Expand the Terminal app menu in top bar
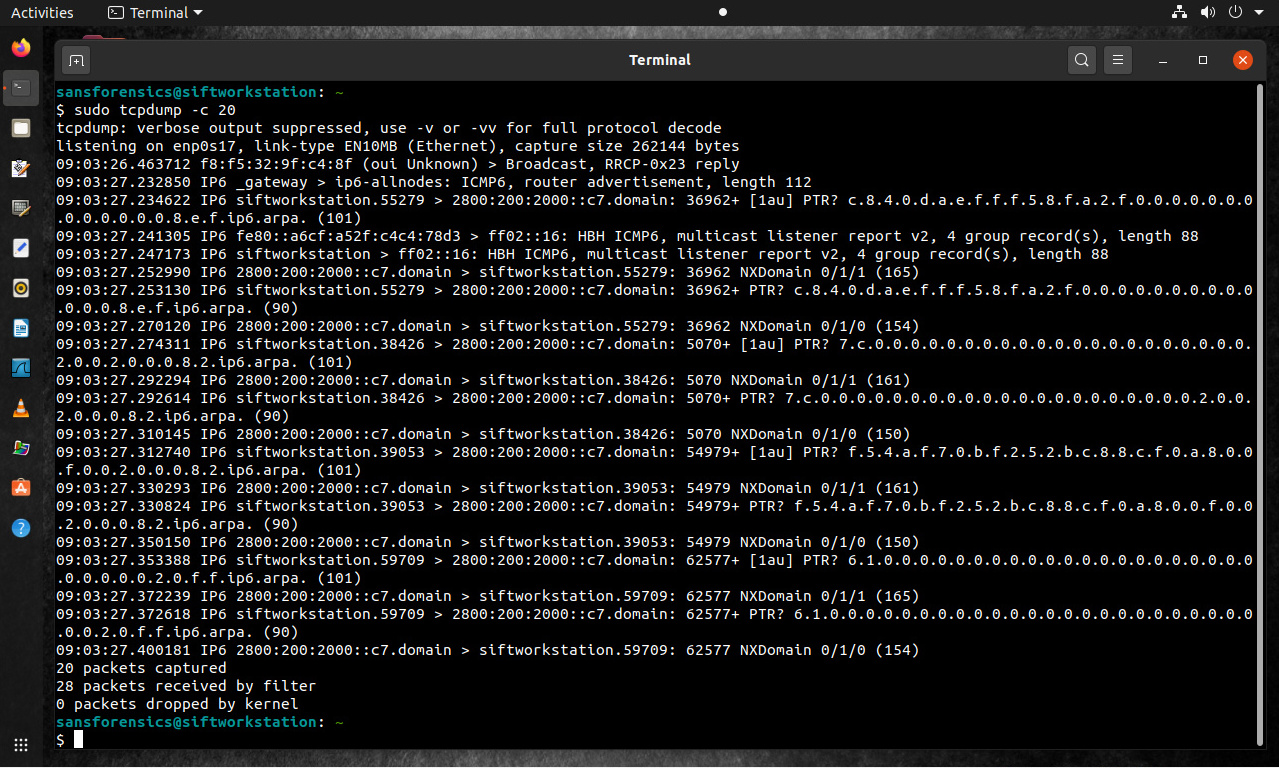Image resolution: width=1279 pixels, height=768 pixels. tap(155, 13)
